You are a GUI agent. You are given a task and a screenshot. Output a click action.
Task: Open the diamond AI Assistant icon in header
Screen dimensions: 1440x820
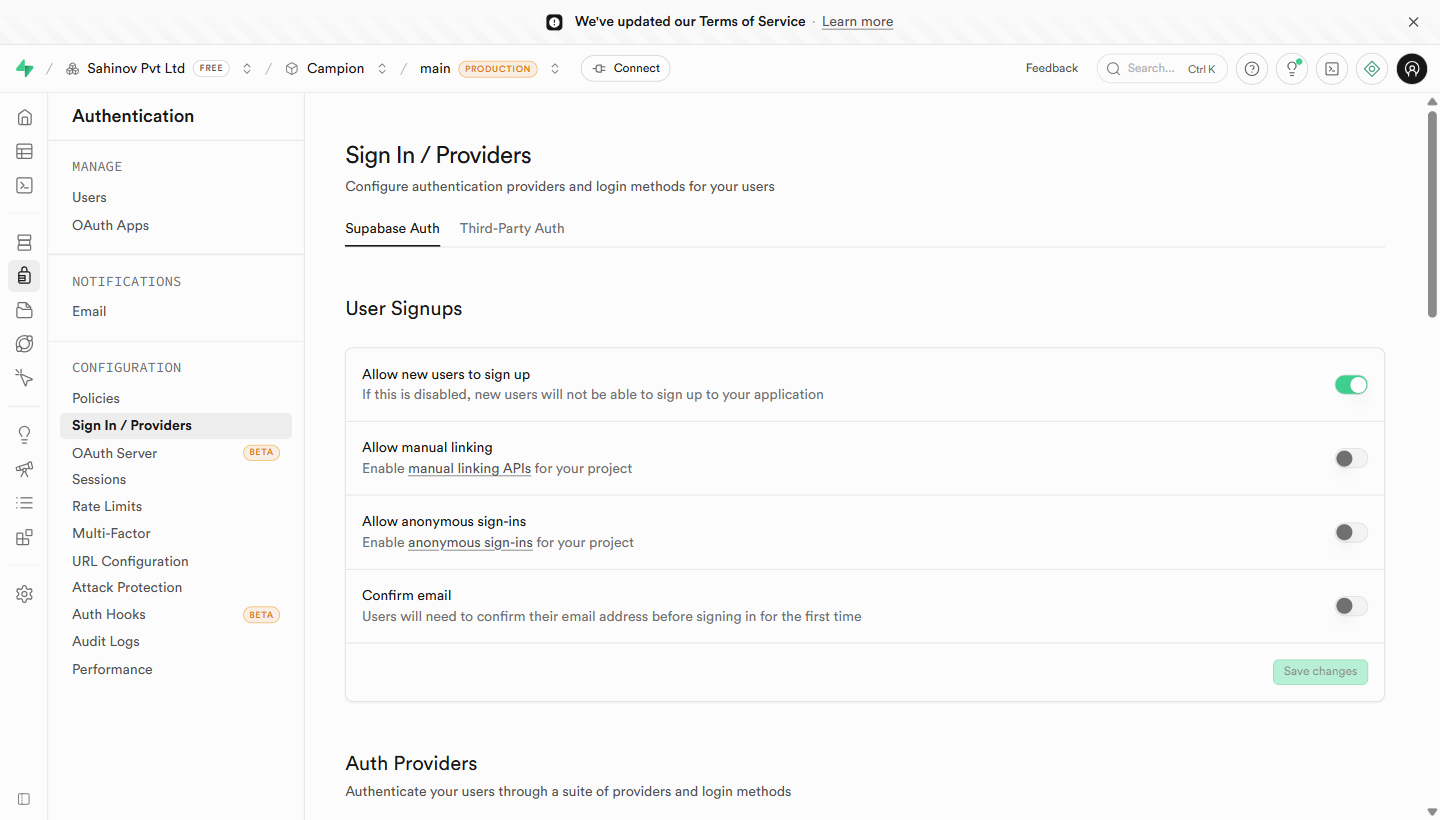pos(1372,69)
